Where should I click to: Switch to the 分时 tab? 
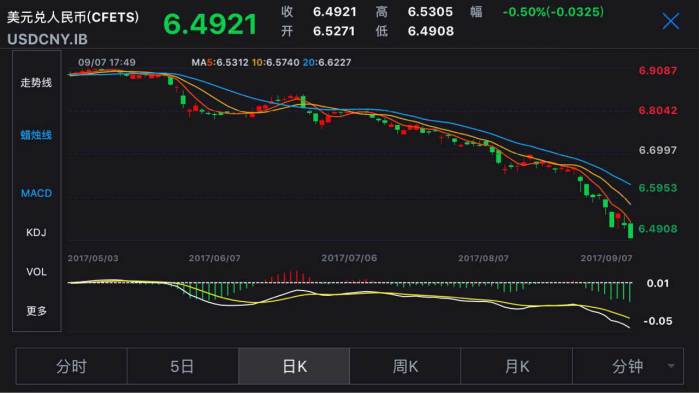[71, 366]
